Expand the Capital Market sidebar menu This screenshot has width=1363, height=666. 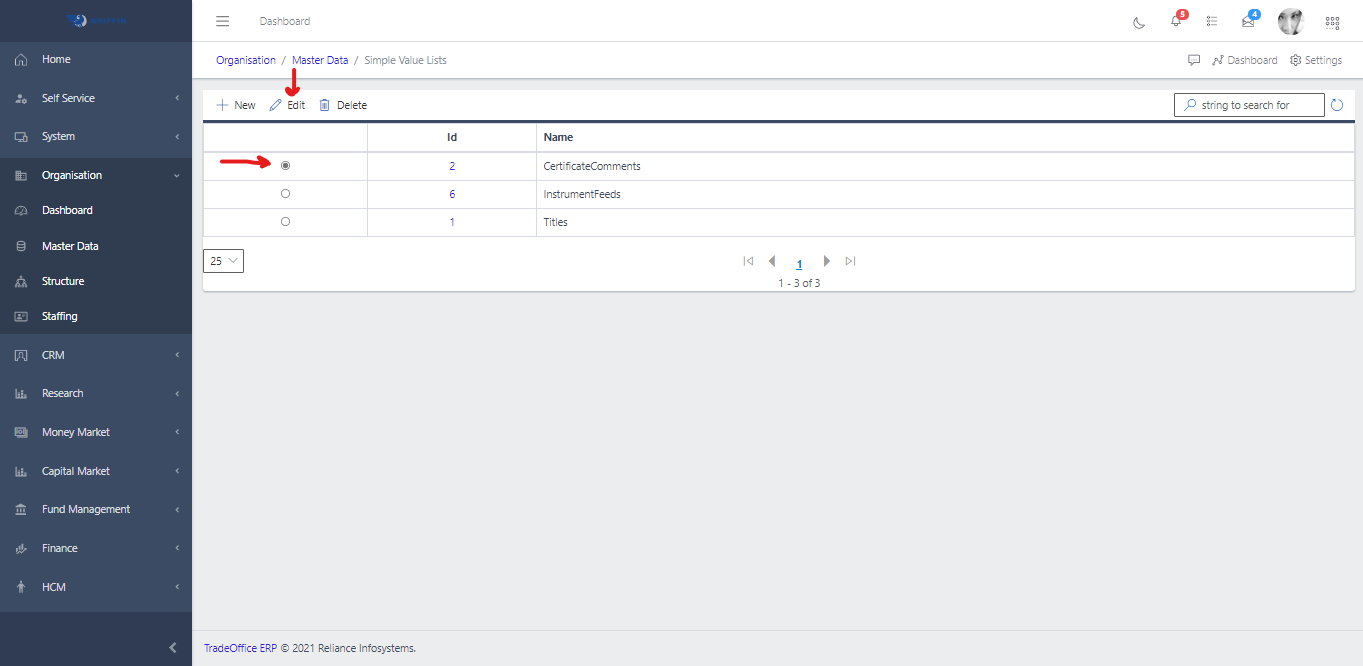pos(96,471)
